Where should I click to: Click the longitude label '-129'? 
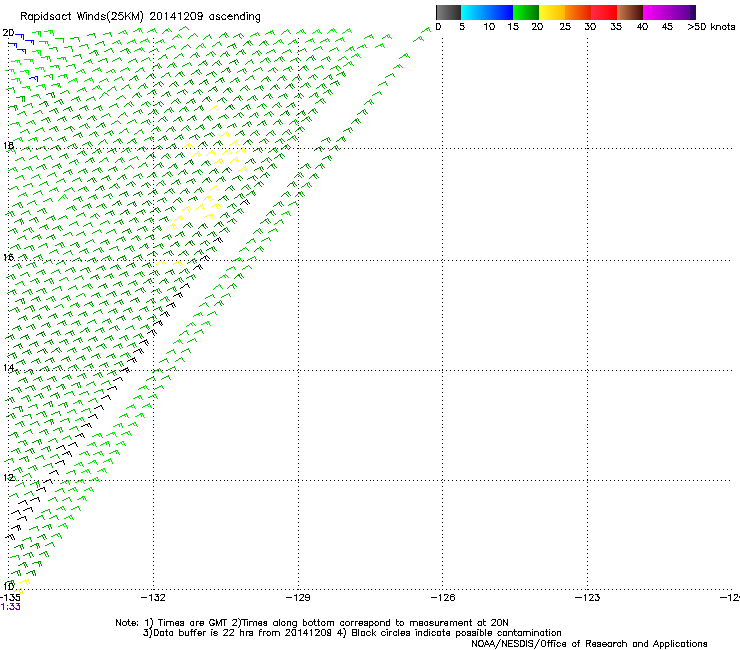pos(298,598)
